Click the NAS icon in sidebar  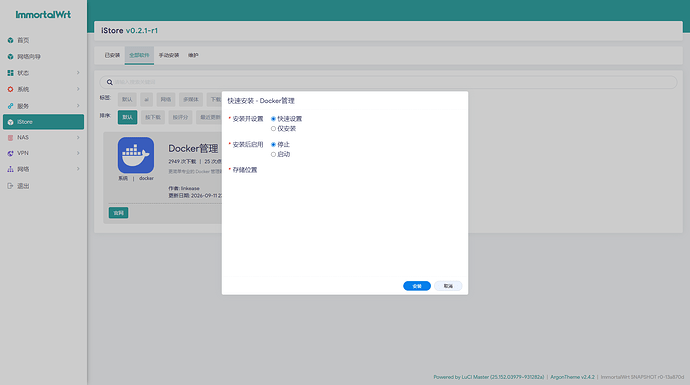(10, 137)
